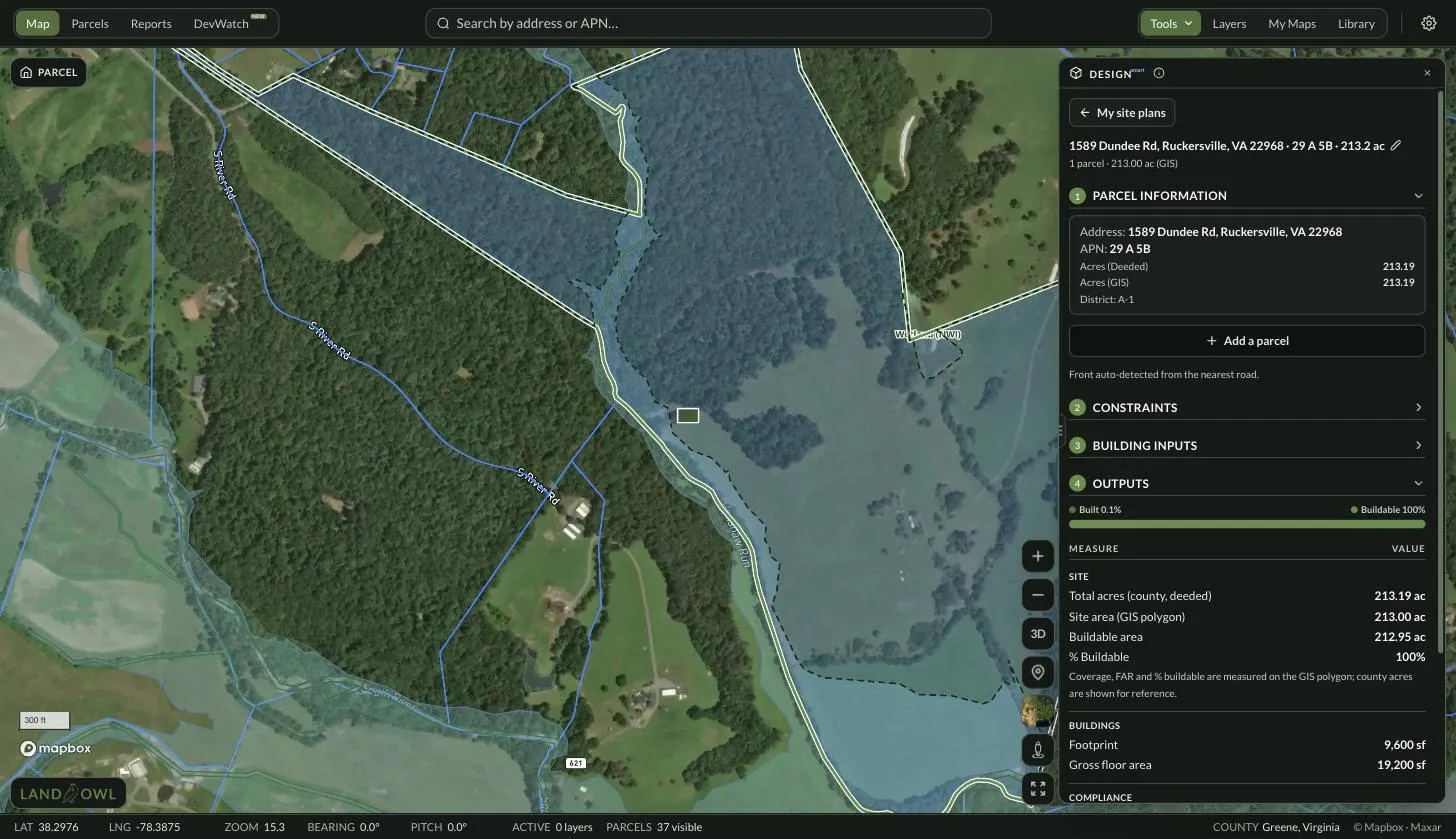Switch the map to 3D view
1456x839 pixels.
coord(1038,634)
